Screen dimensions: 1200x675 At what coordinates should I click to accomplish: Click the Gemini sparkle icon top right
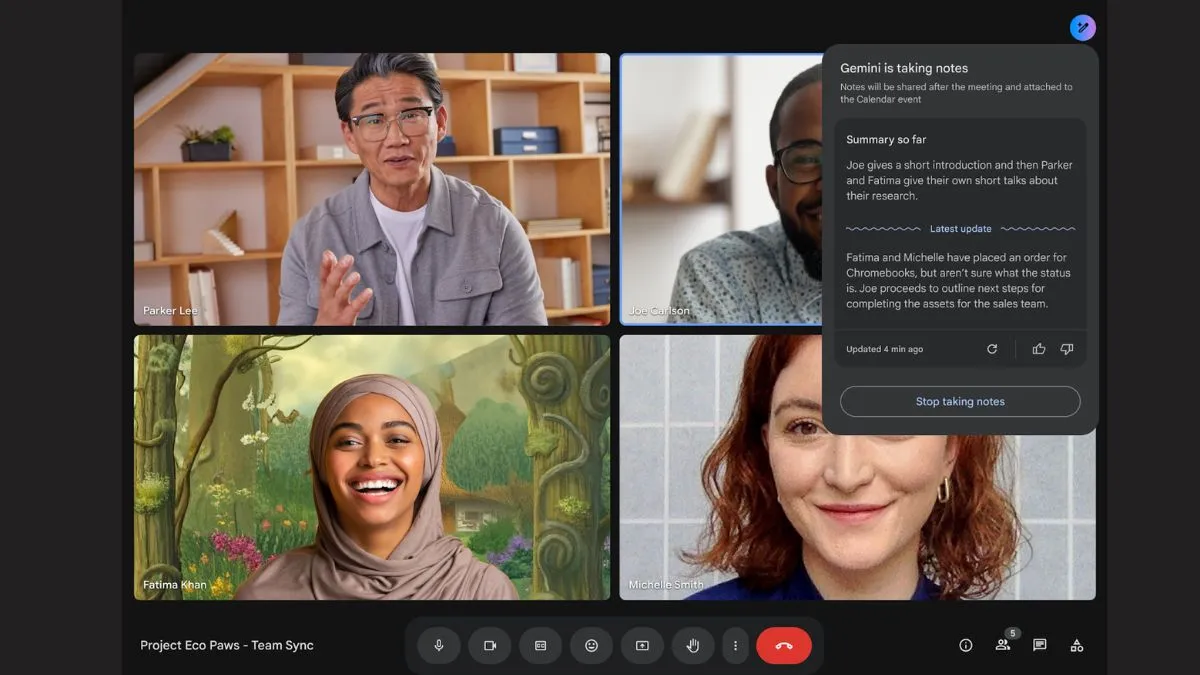[x=1082, y=27]
